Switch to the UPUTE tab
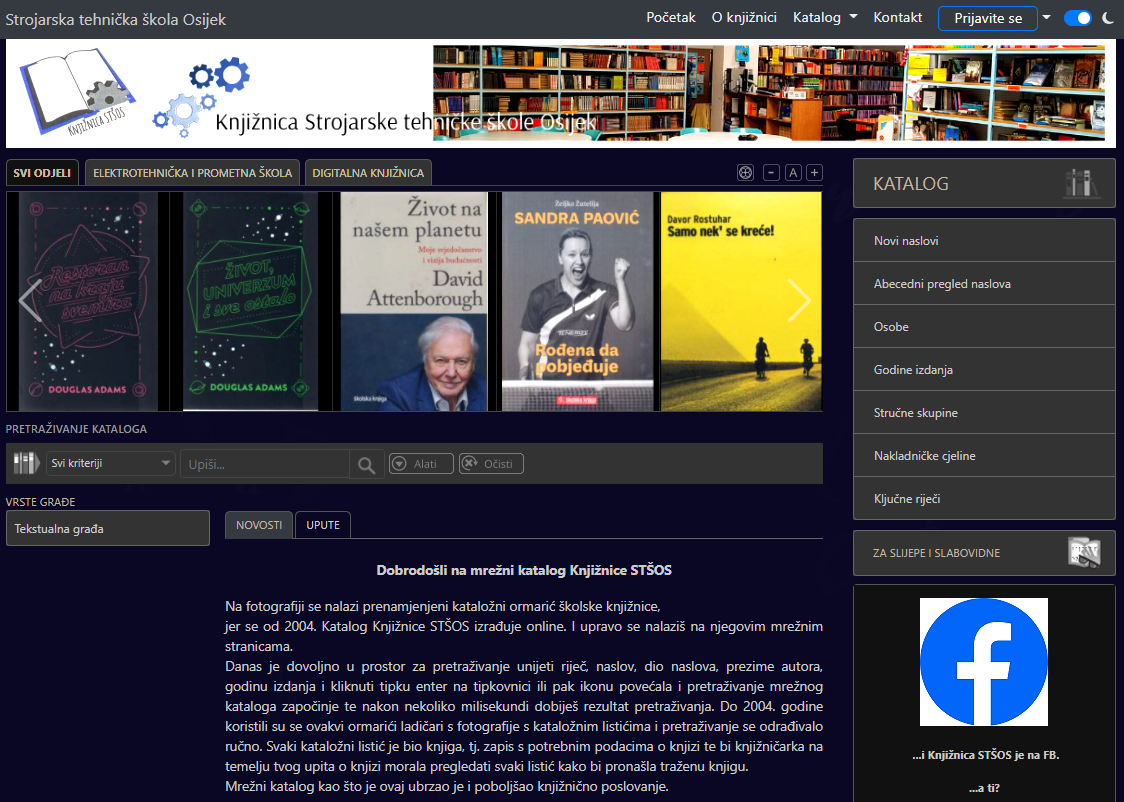The height and width of the screenshot is (802, 1124). click(x=323, y=525)
